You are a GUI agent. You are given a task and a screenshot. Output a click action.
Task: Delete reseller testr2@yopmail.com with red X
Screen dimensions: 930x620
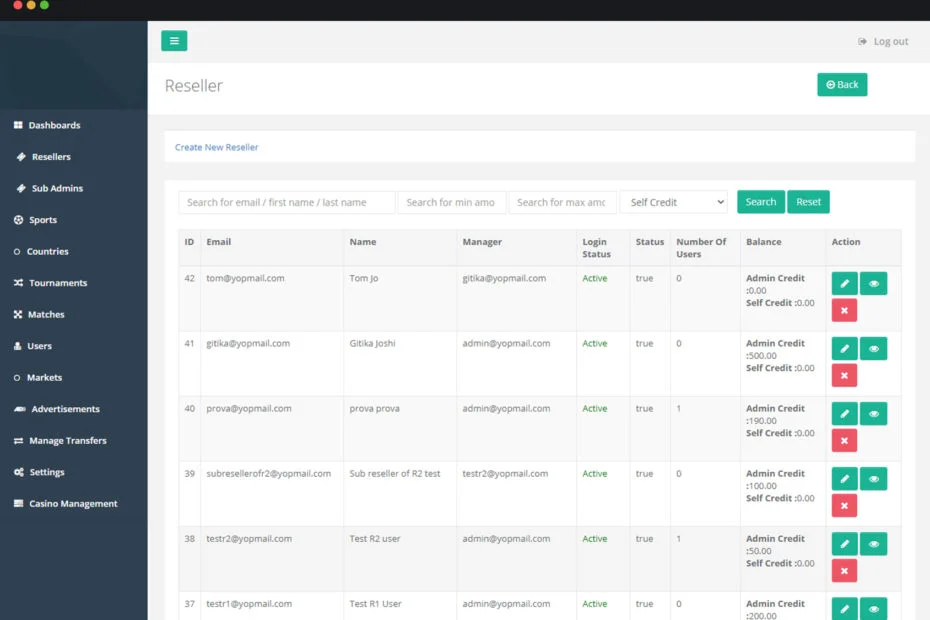(844, 571)
